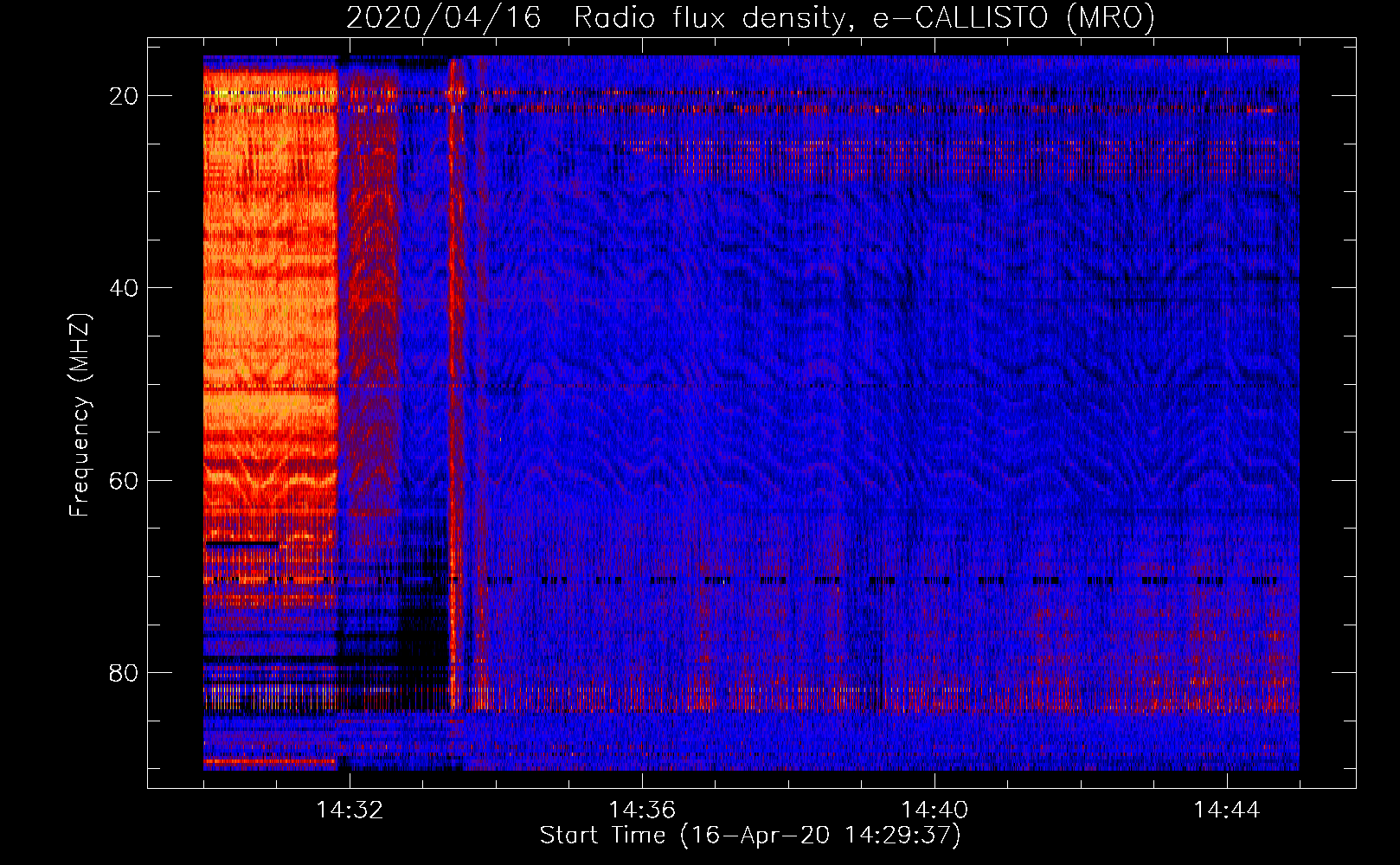This screenshot has width=1400, height=865.
Task: Click the 14:40 time tick label
Action: point(934,811)
